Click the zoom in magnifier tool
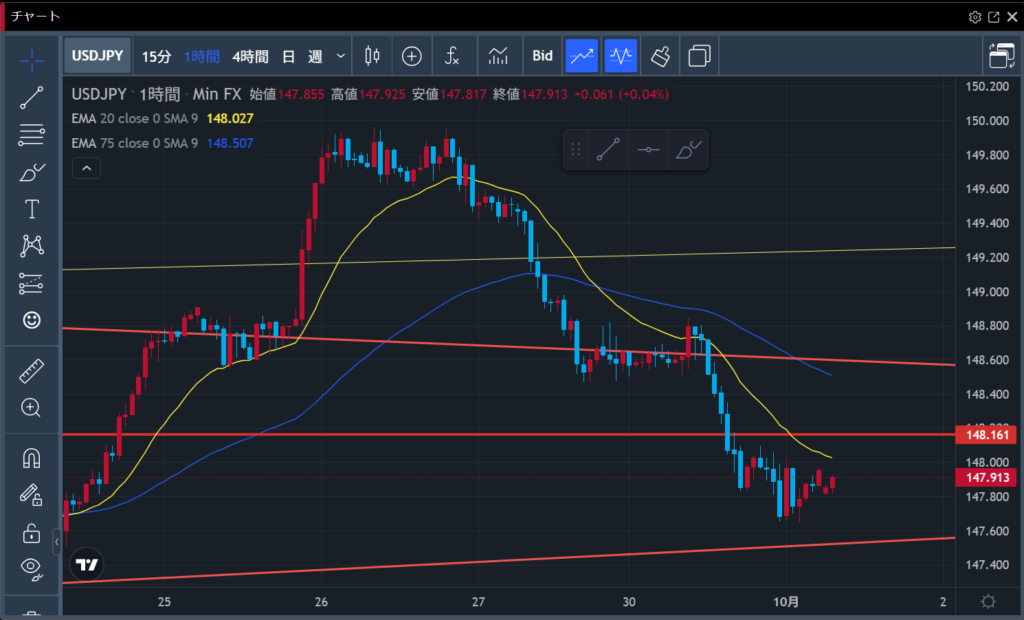Image resolution: width=1024 pixels, height=620 pixels. click(x=32, y=408)
